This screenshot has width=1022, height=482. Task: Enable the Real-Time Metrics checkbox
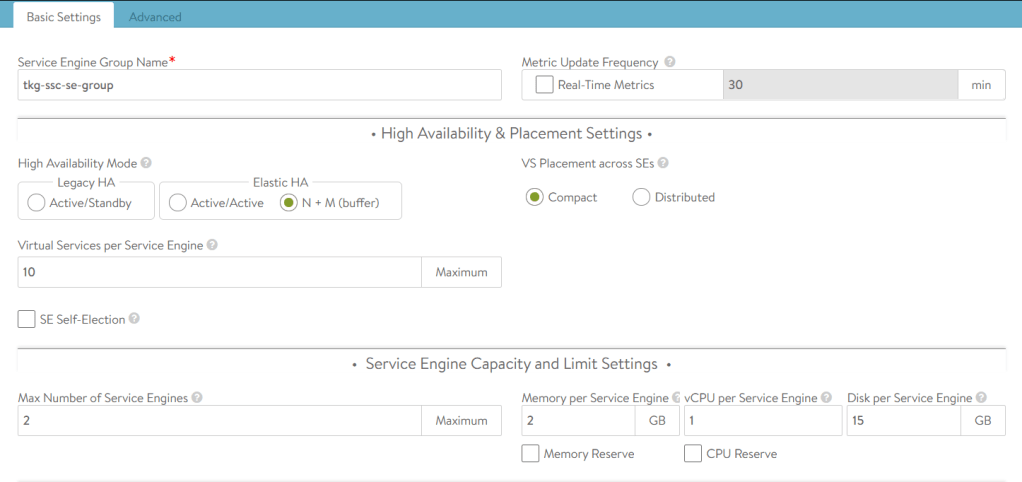[544, 85]
